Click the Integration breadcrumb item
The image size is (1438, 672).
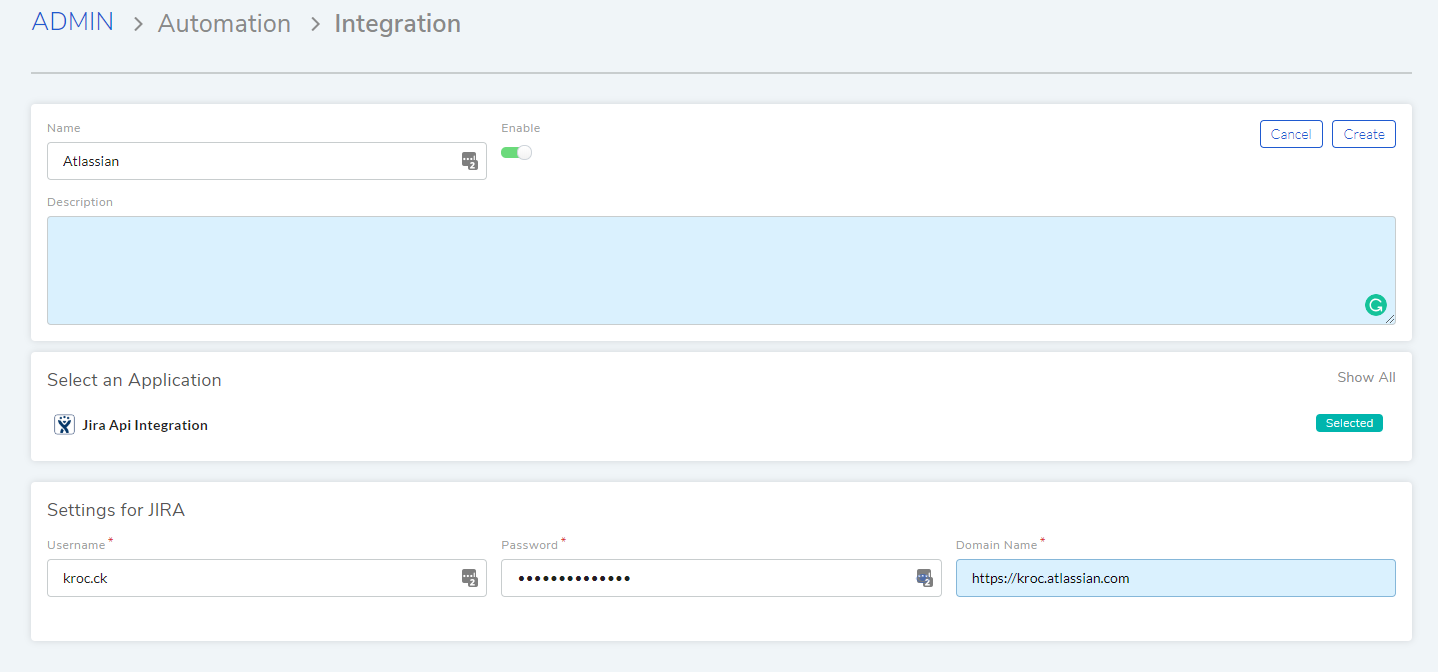click(397, 23)
